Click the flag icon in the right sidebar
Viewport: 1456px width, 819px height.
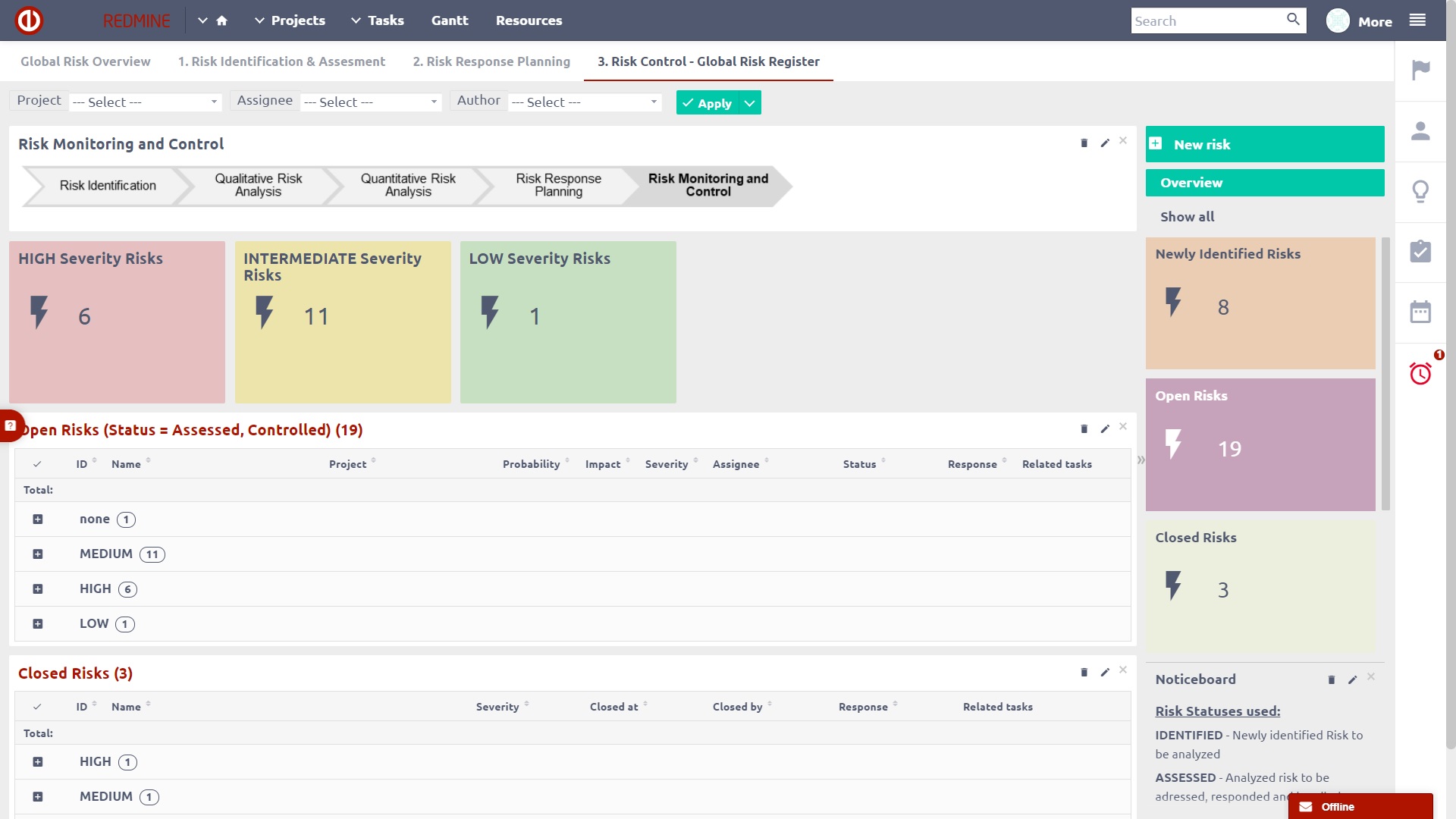click(1422, 68)
